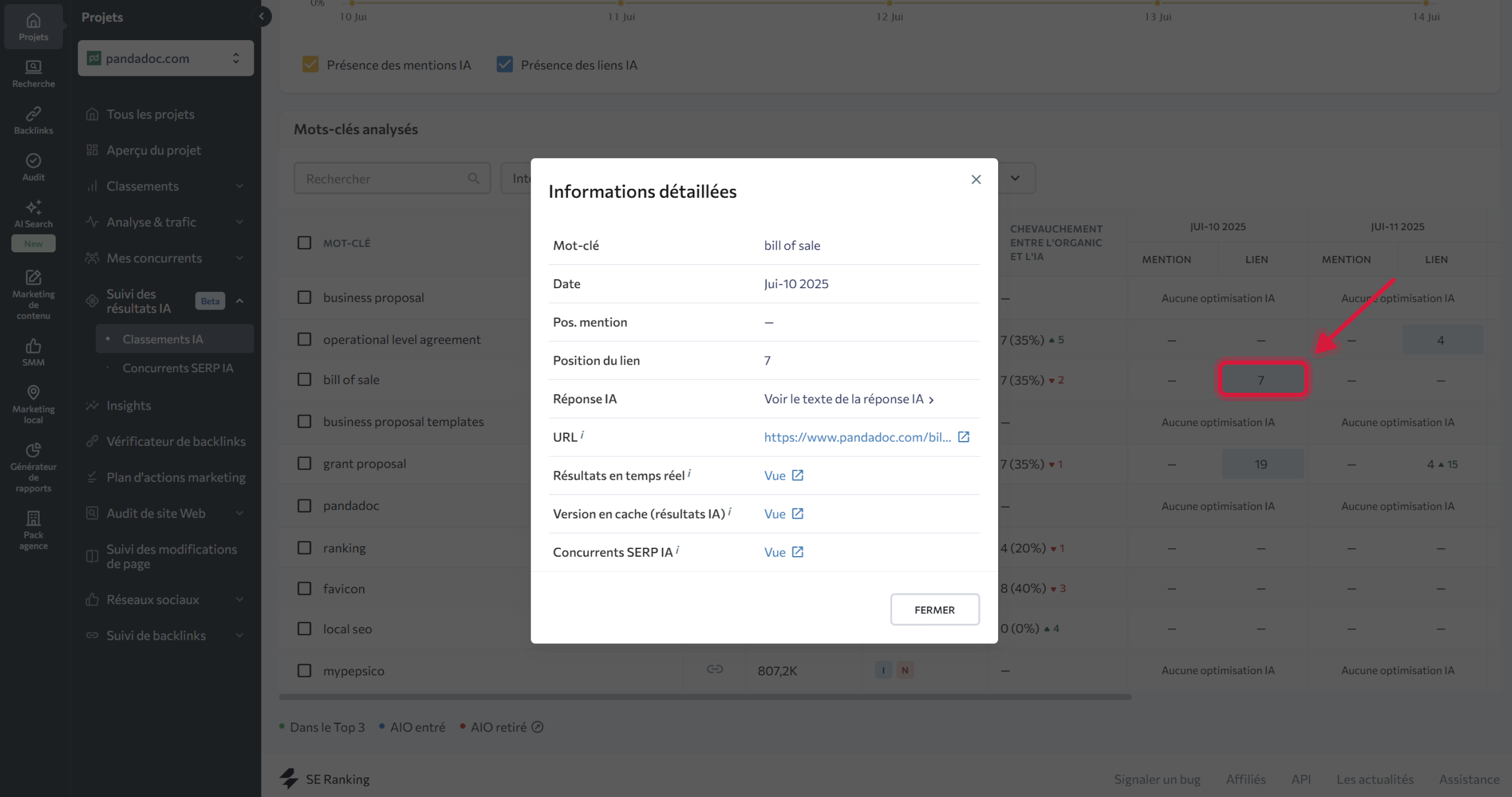Click the AIO retiré help icon
The width and height of the screenshot is (1512, 797).
click(x=537, y=727)
